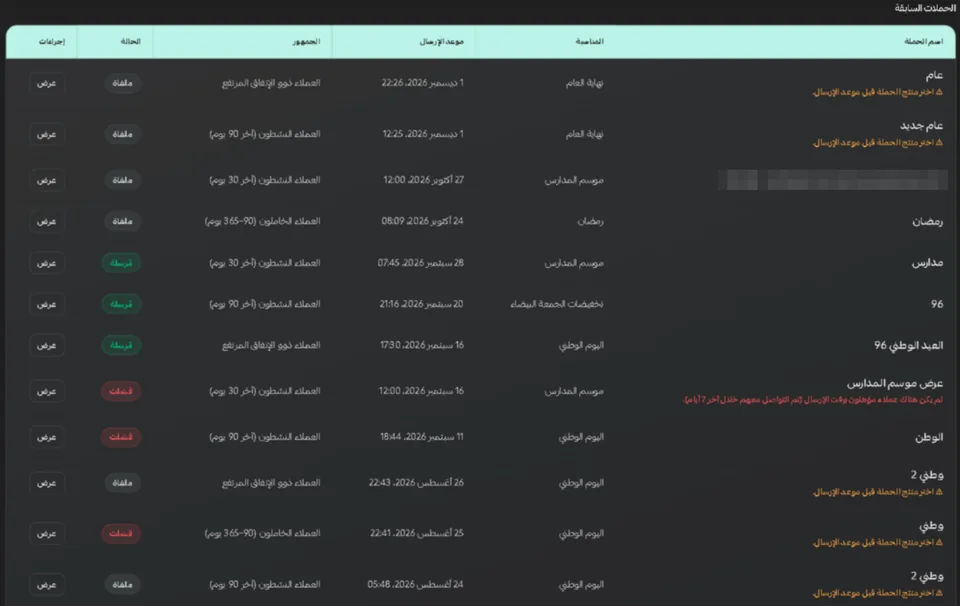960x606 pixels.
Task: Click عرض for the campaign named 96
Action: (47, 304)
